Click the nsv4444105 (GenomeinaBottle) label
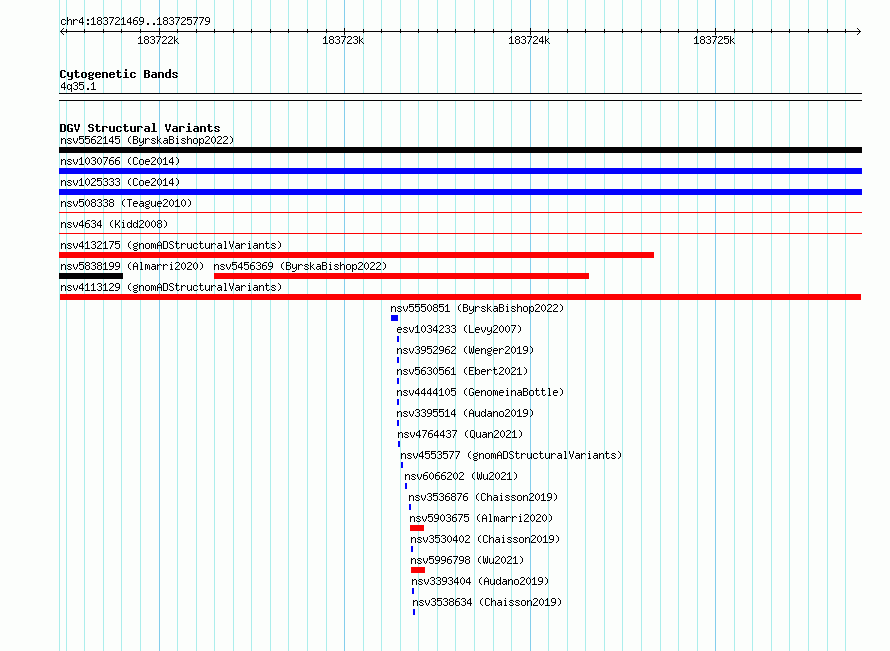 click(x=480, y=392)
